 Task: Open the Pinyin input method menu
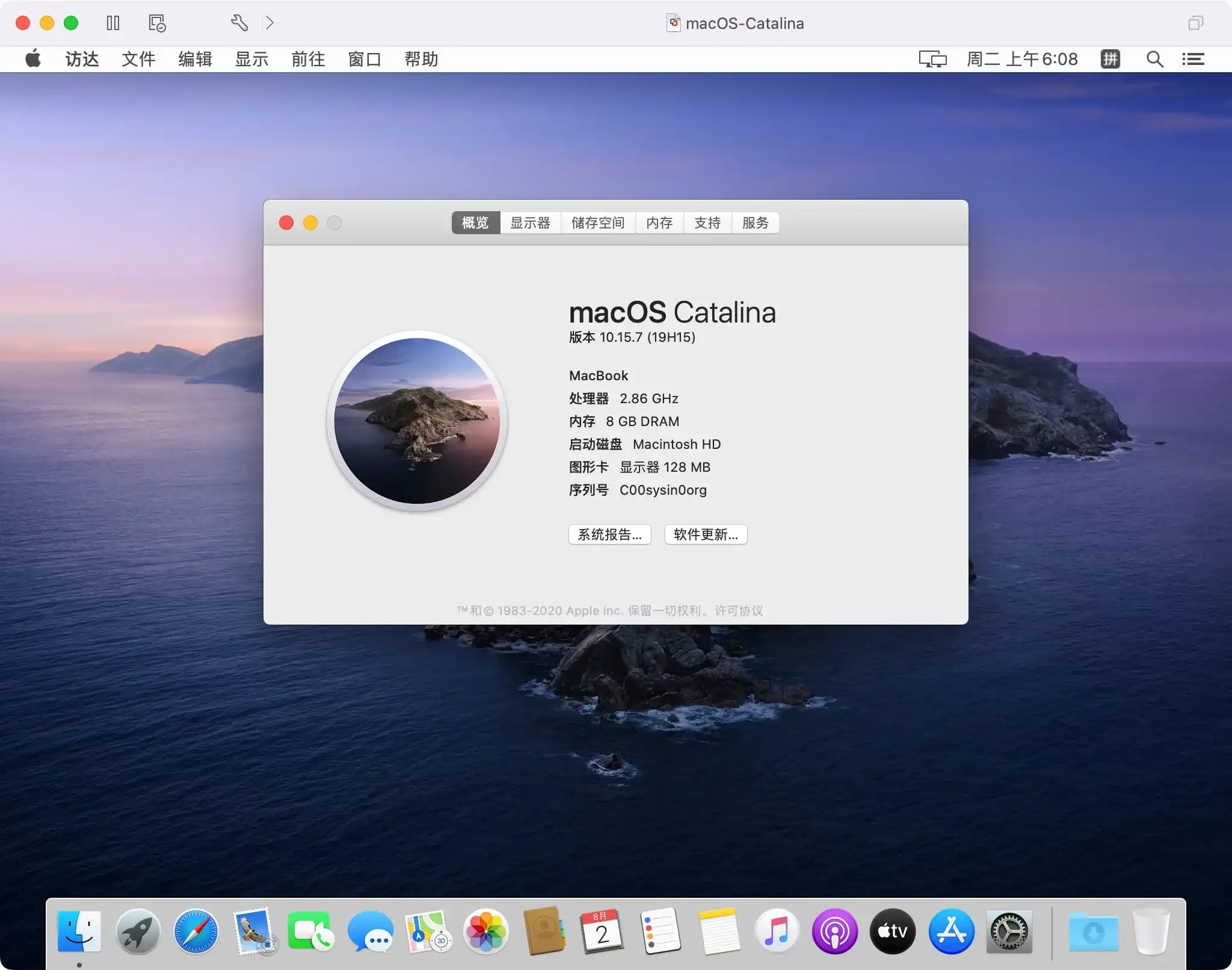[1110, 59]
